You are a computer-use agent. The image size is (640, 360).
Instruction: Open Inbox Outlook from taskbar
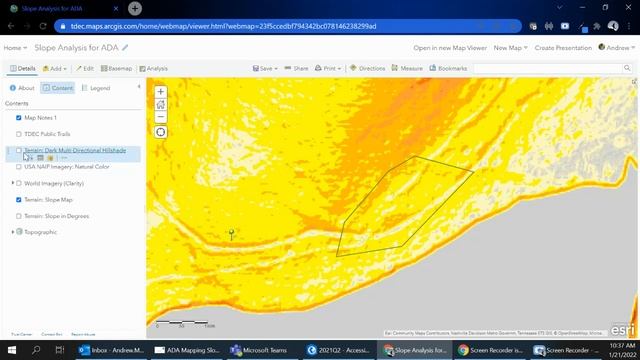(111, 350)
